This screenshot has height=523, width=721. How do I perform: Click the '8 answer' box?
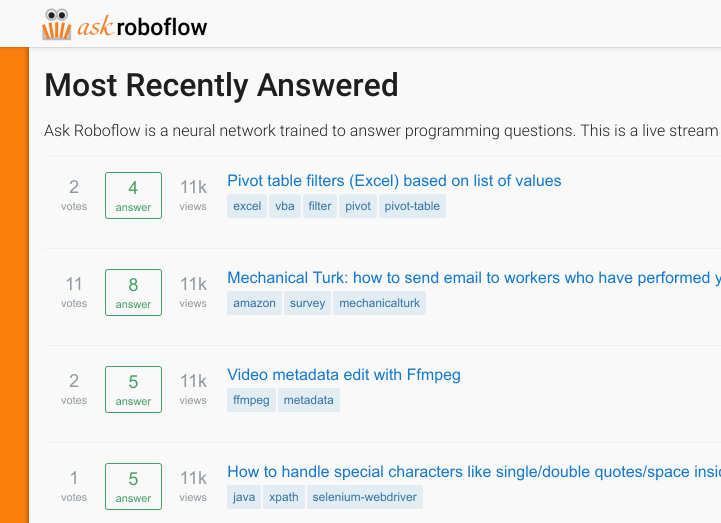pos(133,292)
